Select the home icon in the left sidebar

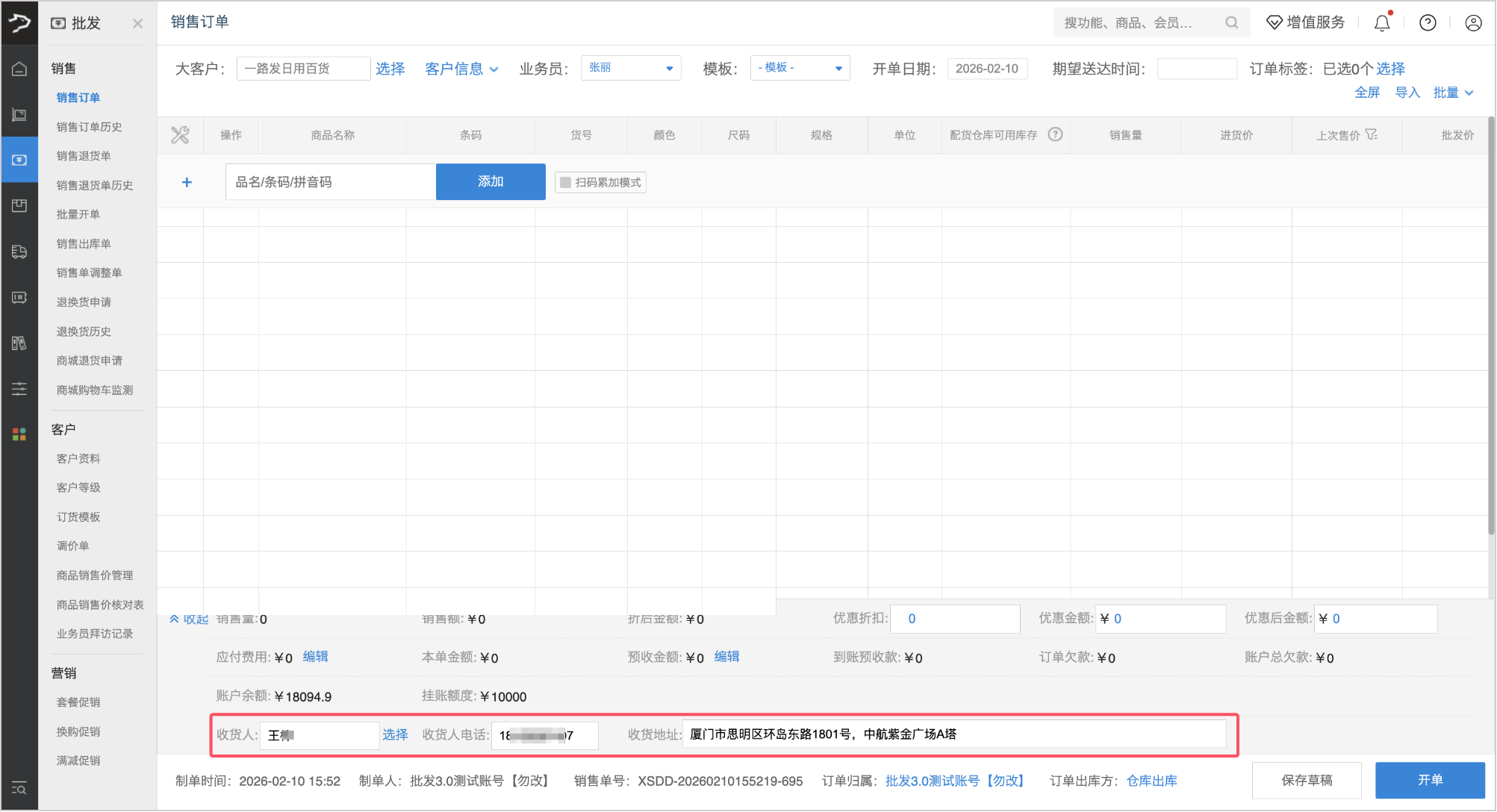19,68
